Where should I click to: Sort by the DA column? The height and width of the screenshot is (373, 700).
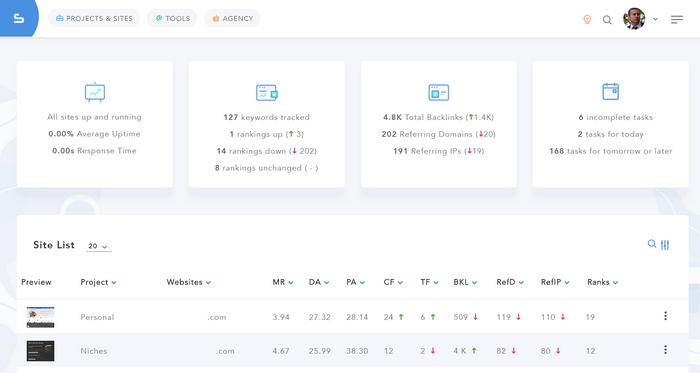(319, 282)
